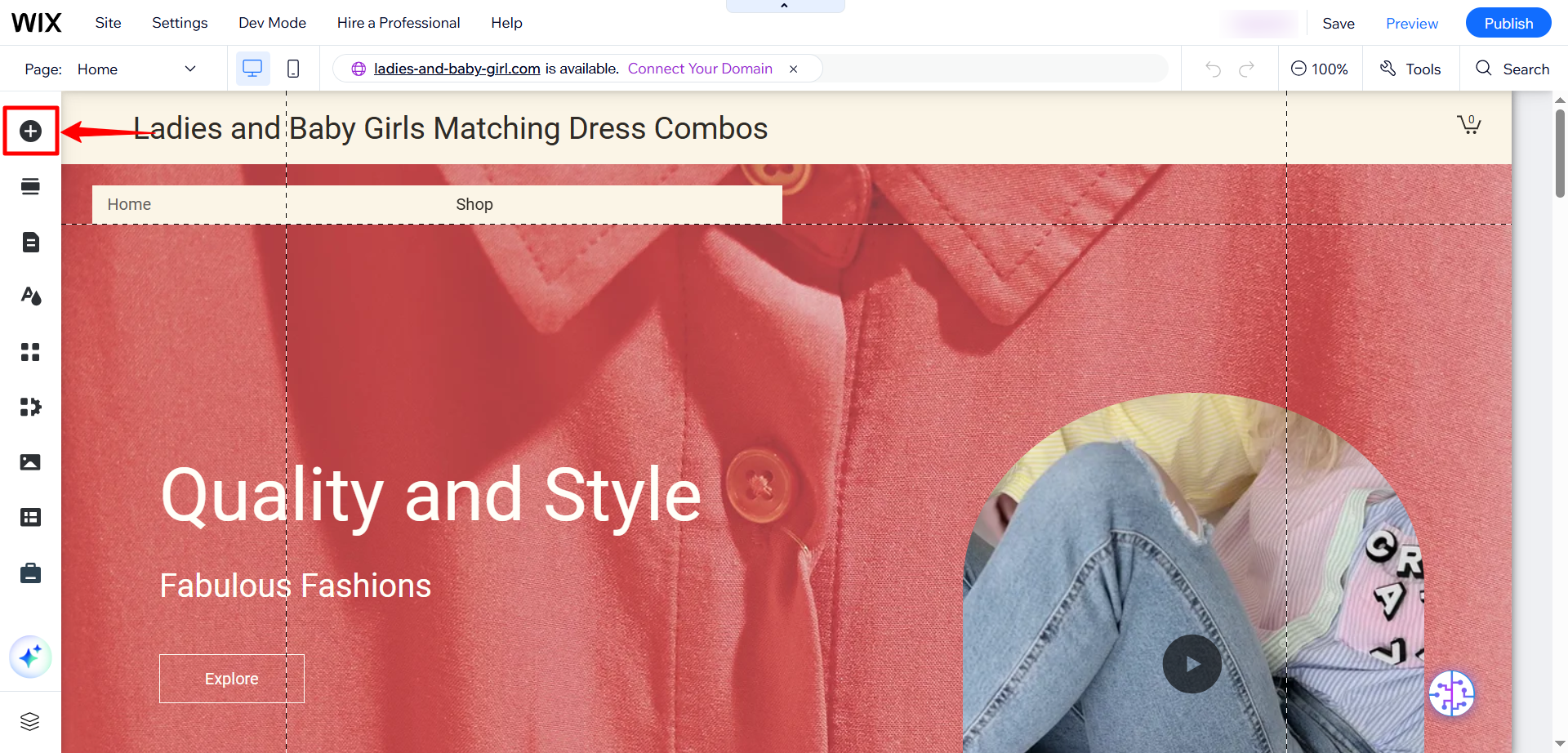The width and height of the screenshot is (1568, 753).
Task: Open the Add Elements plus panel
Action: tap(30, 131)
